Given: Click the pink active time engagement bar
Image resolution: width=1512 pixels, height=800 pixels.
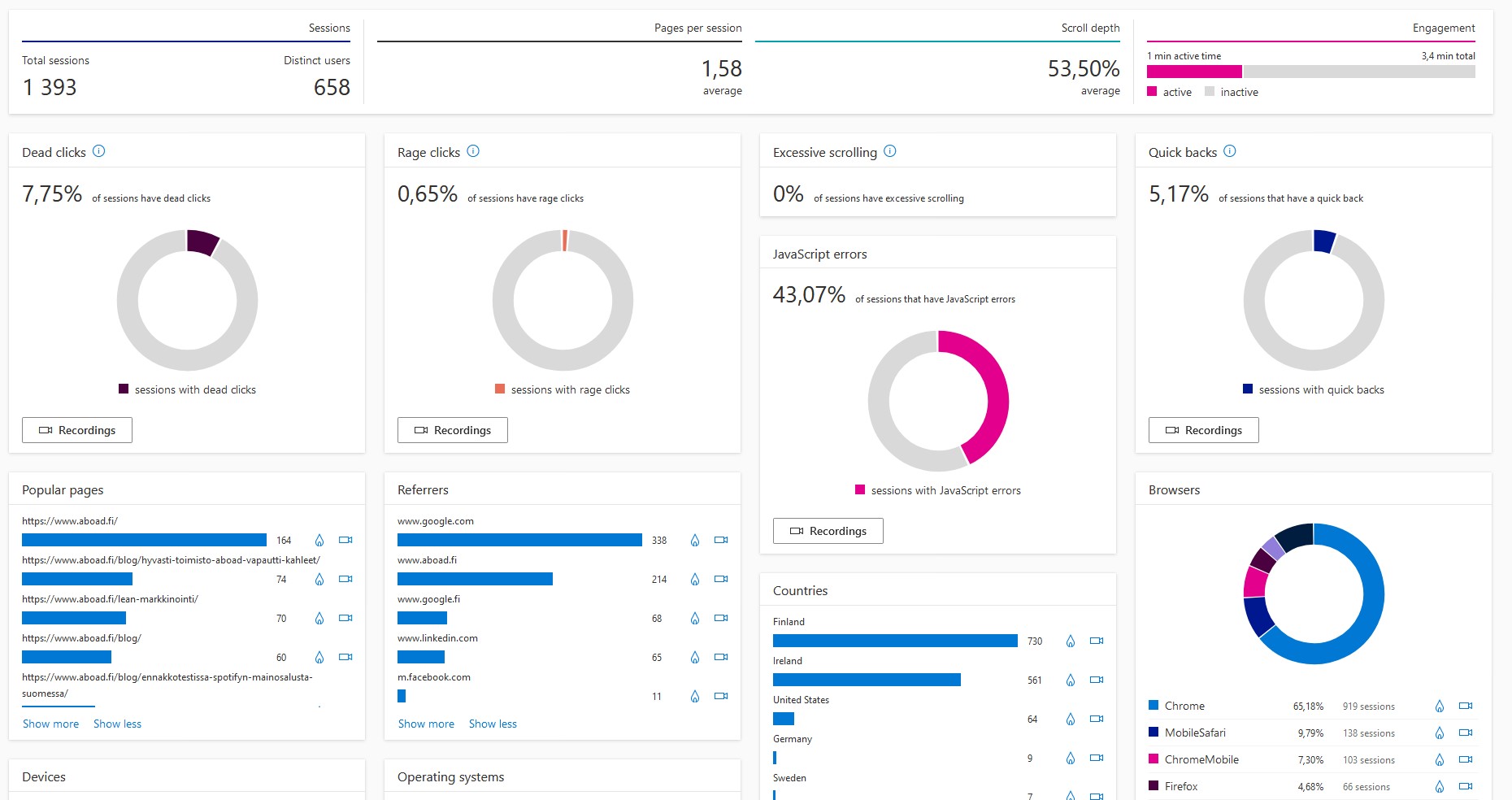Looking at the screenshot, I should pos(1194,72).
